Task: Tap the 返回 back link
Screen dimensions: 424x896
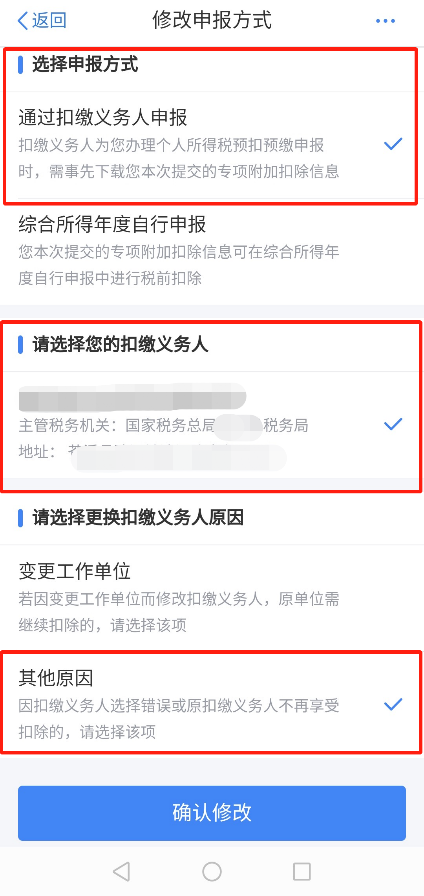Action: point(42,21)
